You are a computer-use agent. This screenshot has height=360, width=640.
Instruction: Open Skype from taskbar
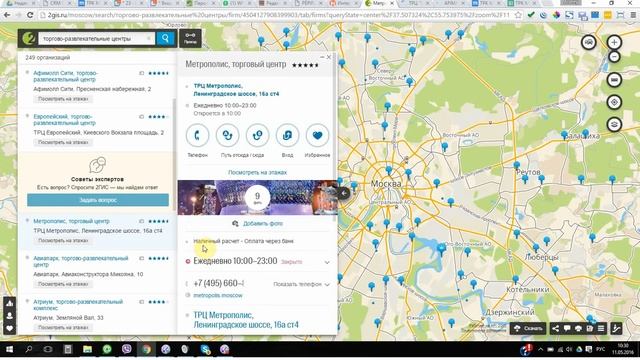click(205, 349)
